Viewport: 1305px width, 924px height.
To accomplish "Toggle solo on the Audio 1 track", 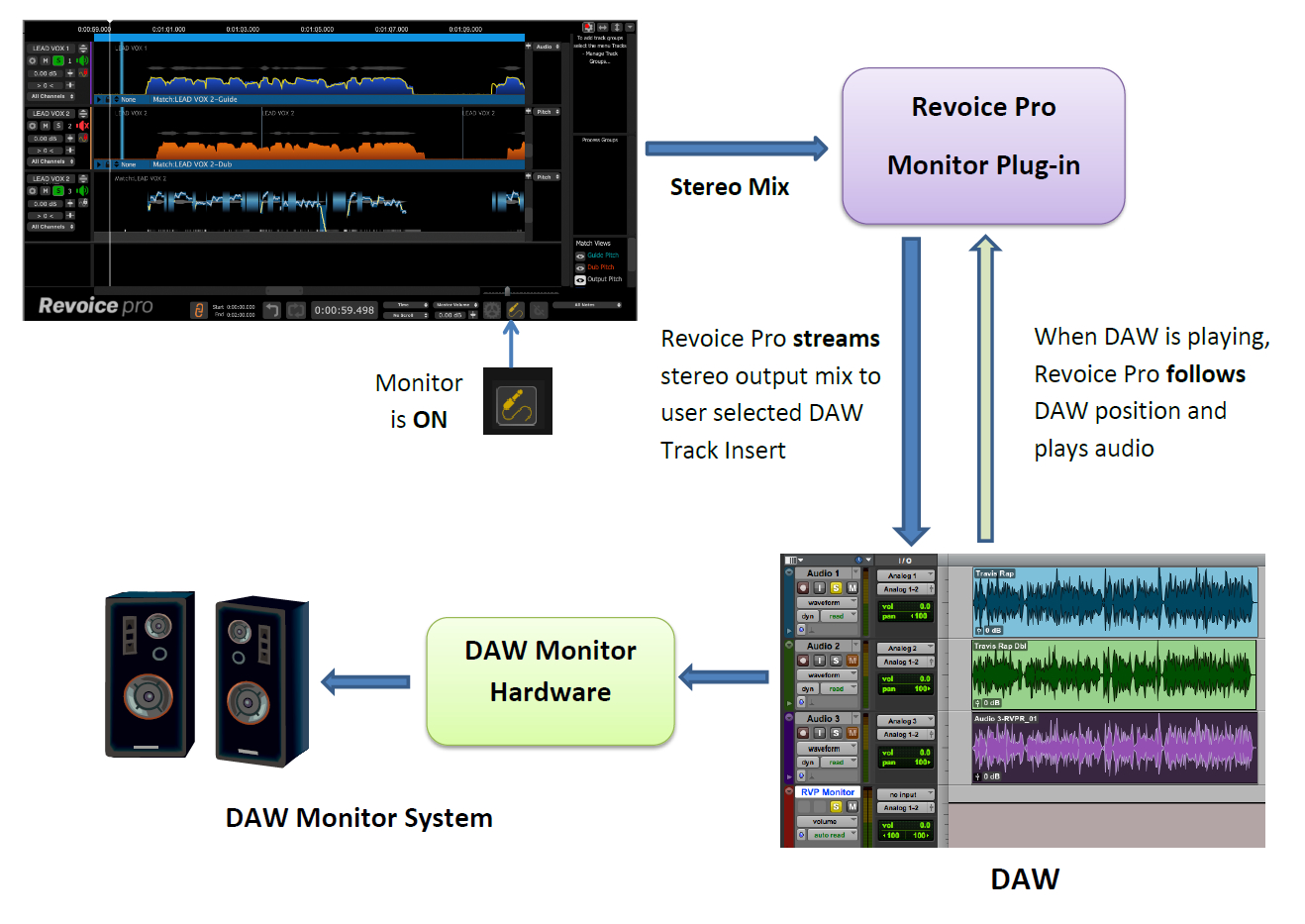I will click(836, 587).
